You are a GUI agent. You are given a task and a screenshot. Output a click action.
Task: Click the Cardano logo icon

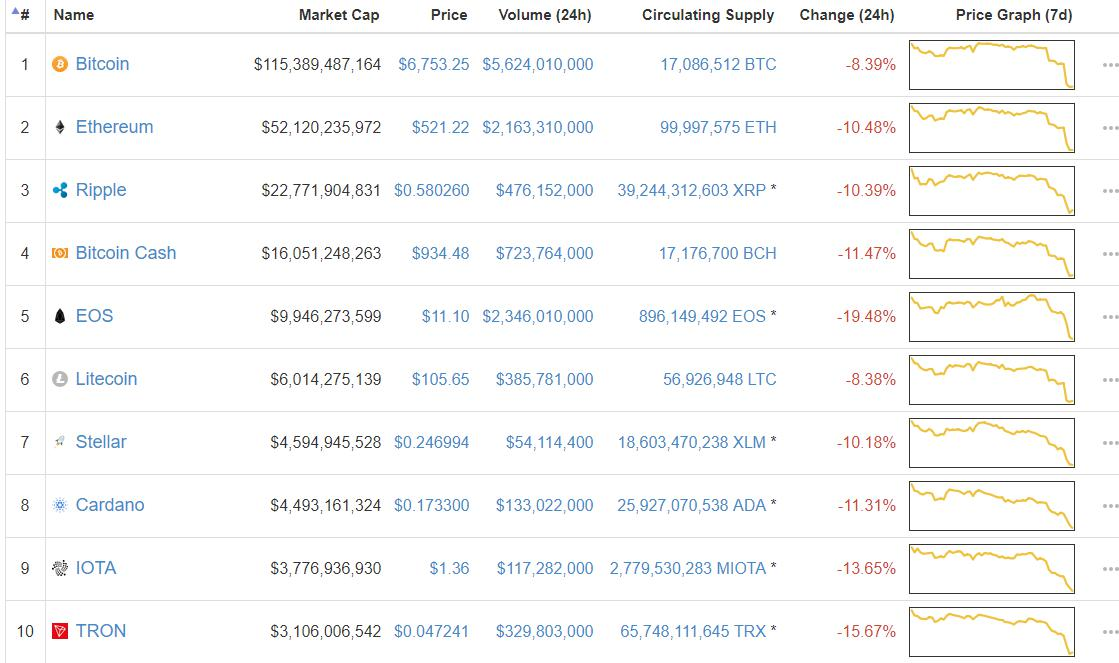60,505
